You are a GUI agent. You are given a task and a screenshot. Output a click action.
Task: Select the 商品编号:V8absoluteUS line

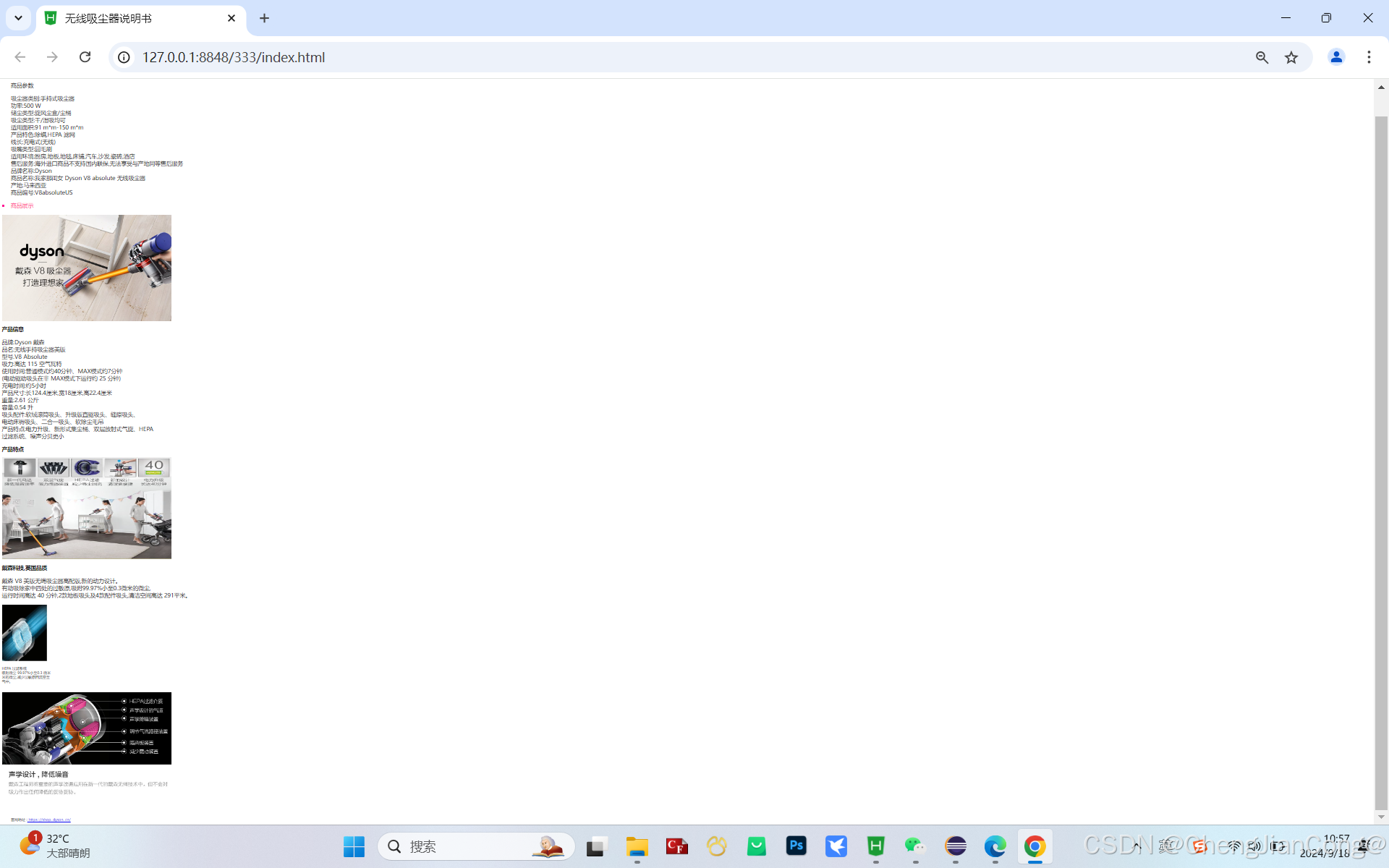pos(41,192)
